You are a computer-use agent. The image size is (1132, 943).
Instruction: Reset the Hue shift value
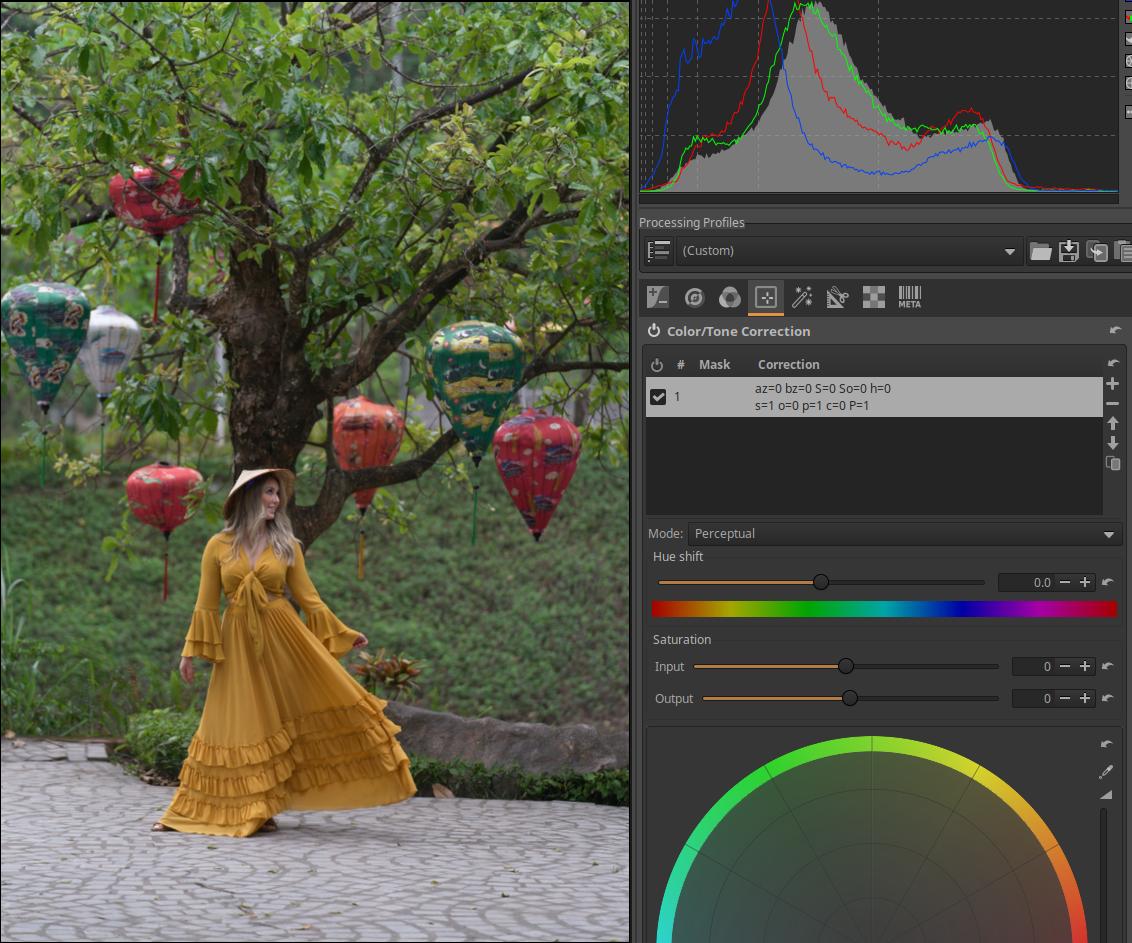point(1107,582)
